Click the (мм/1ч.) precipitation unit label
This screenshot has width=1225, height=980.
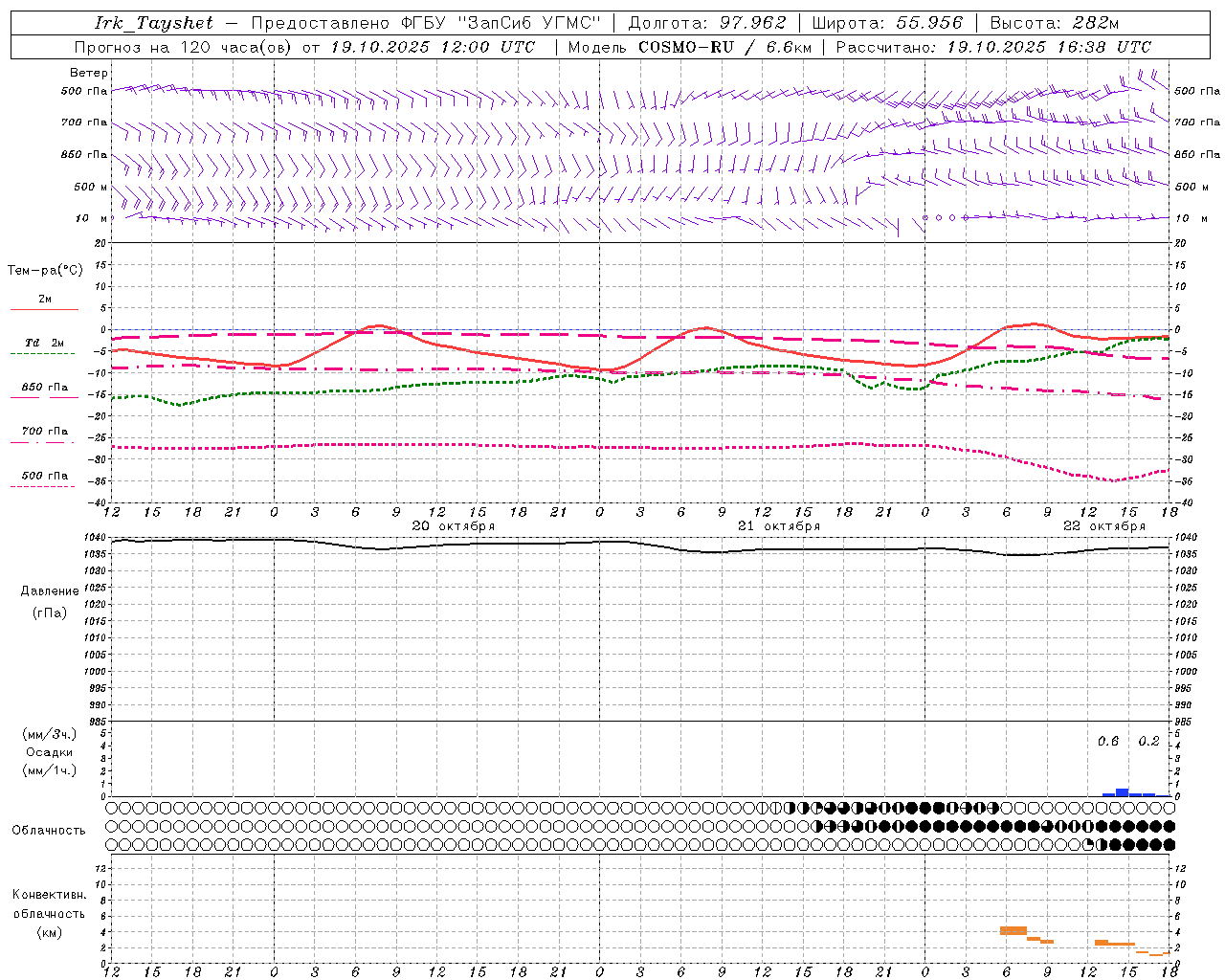click(x=50, y=770)
